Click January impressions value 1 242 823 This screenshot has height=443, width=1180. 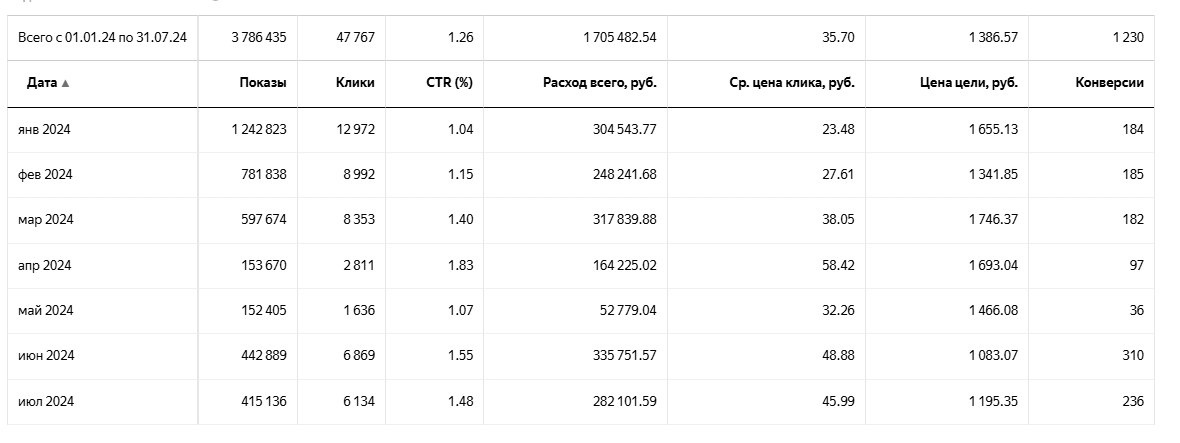[x=257, y=129]
